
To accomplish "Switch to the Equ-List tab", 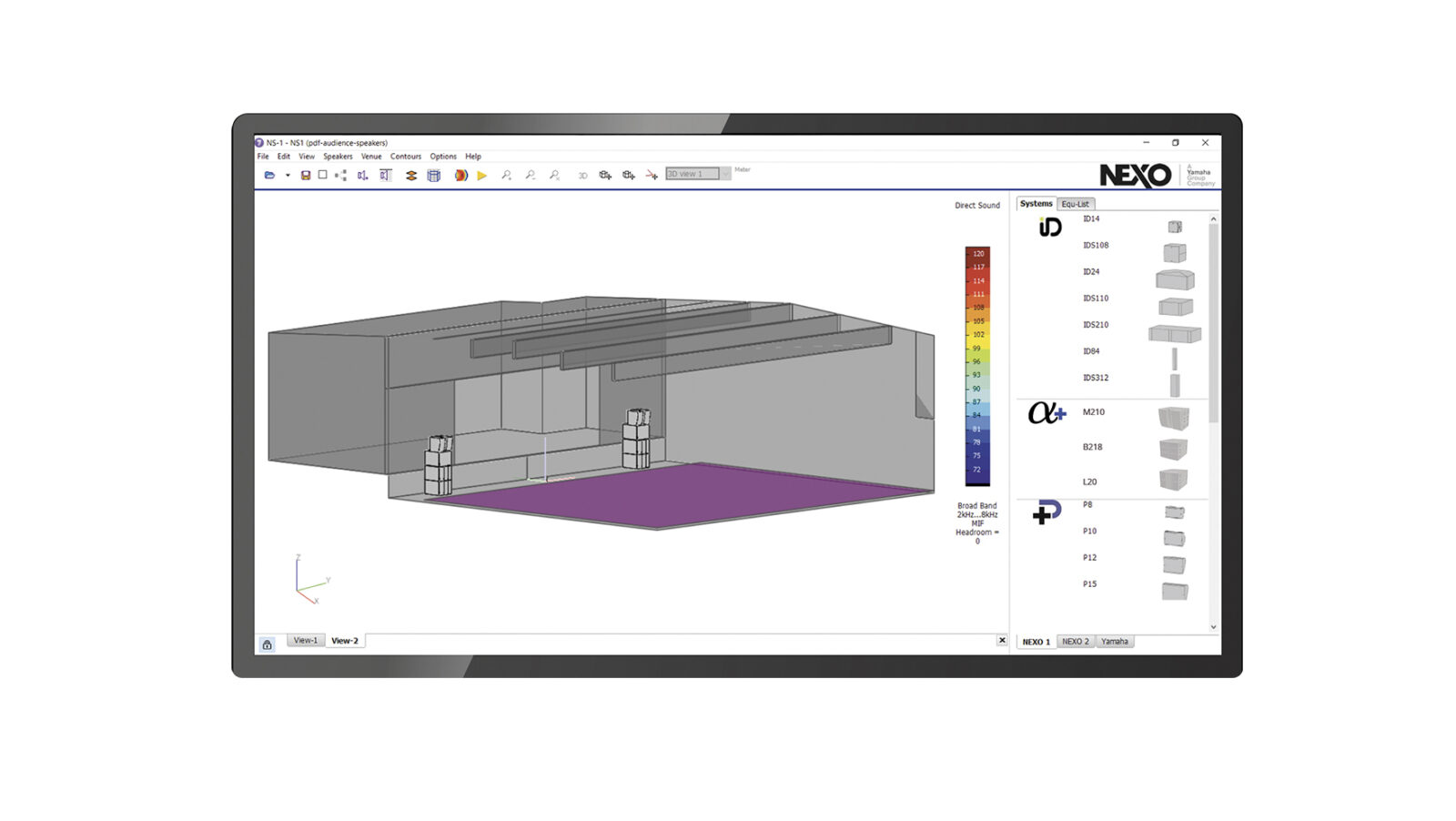I will tap(1075, 204).
